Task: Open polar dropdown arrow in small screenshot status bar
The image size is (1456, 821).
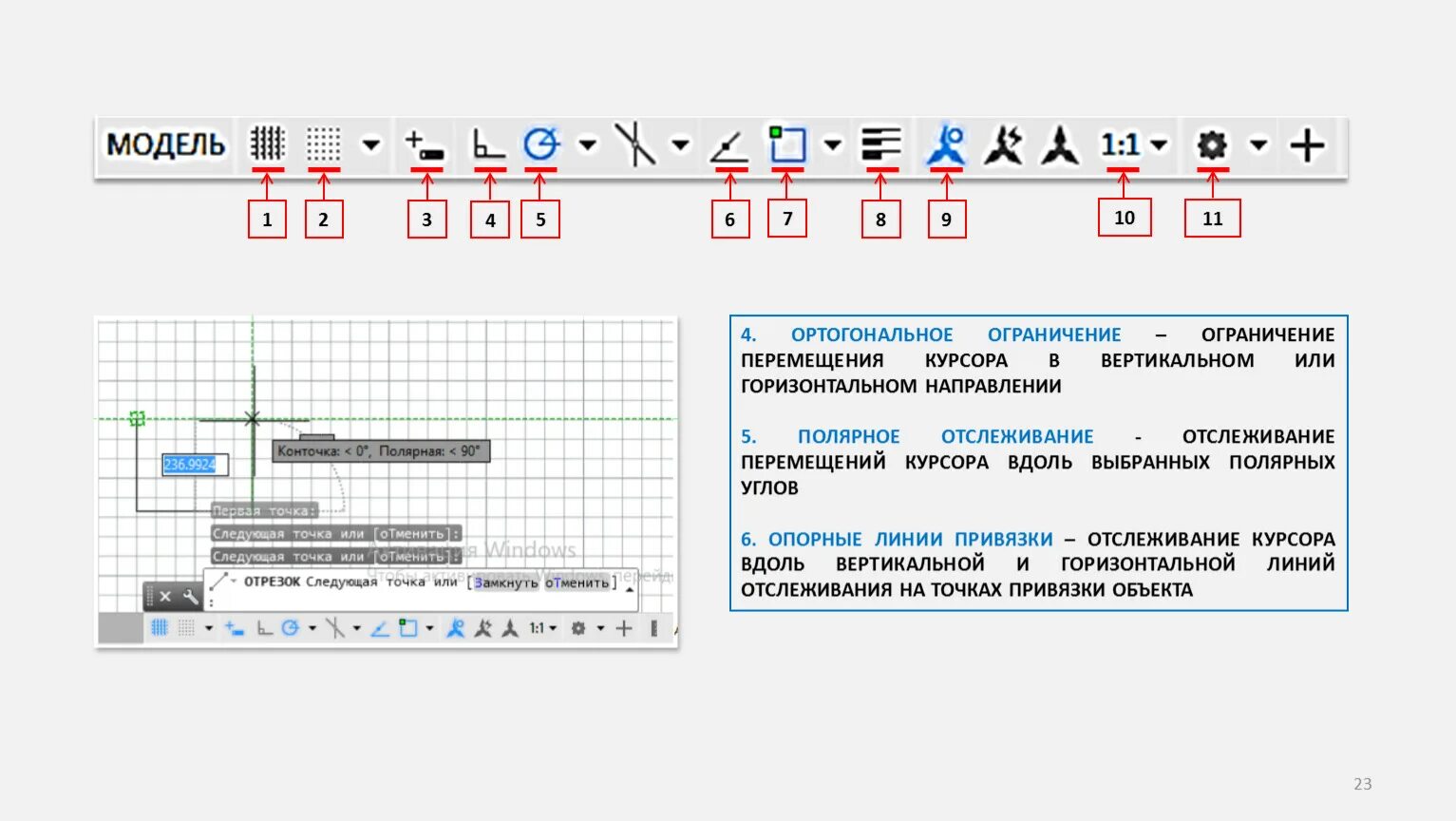Action: tap(312, 628)
